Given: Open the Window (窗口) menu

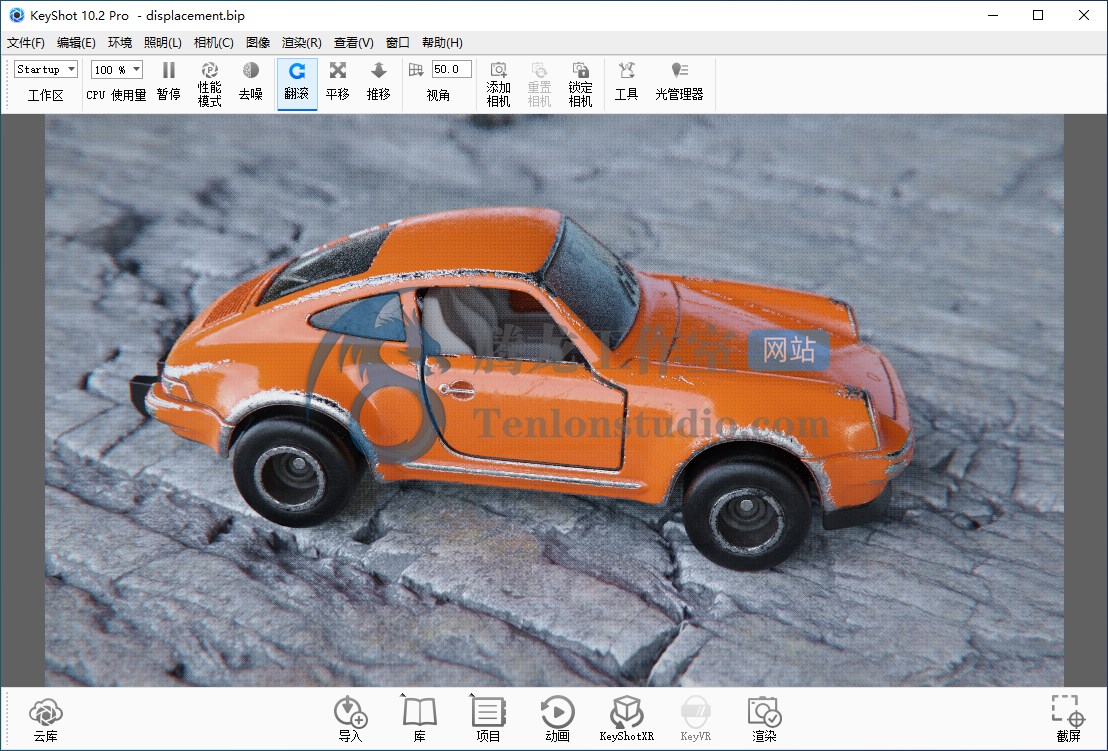Looking at the screenshot, I should point(398,42).
